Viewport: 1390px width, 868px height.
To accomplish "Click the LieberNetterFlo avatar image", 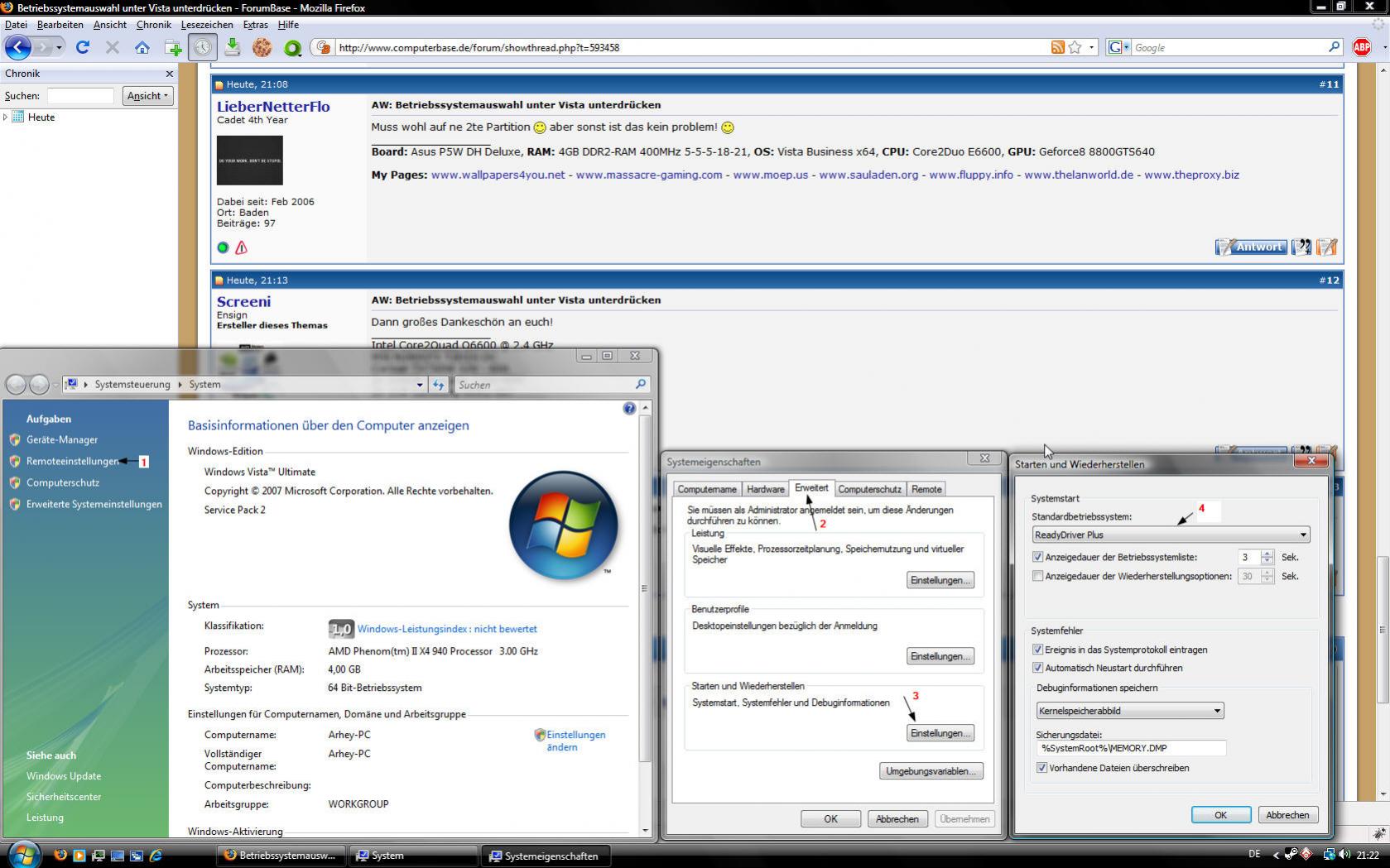I will point(249,160).
